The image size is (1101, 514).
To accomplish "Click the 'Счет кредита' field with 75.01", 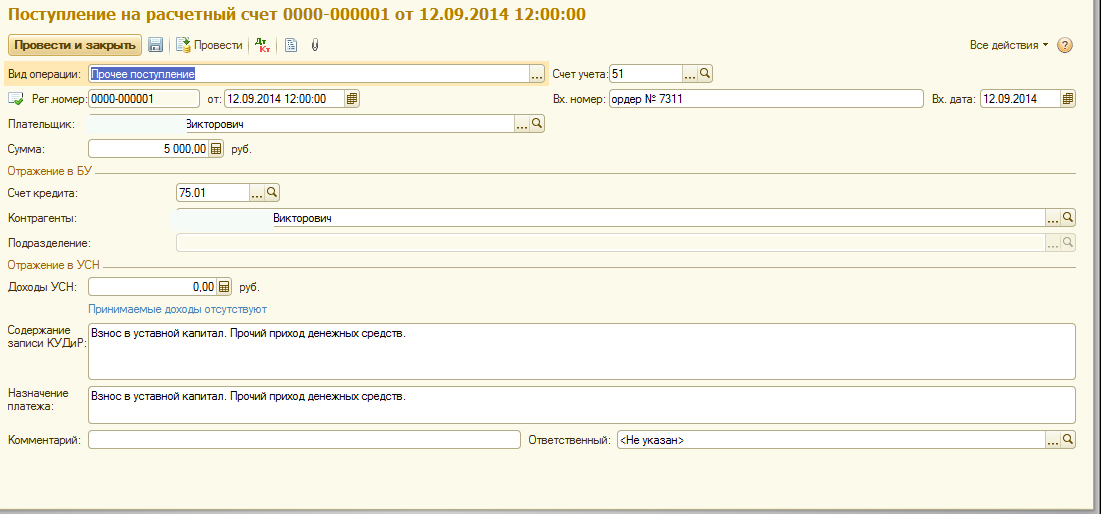I will (213, 192).
